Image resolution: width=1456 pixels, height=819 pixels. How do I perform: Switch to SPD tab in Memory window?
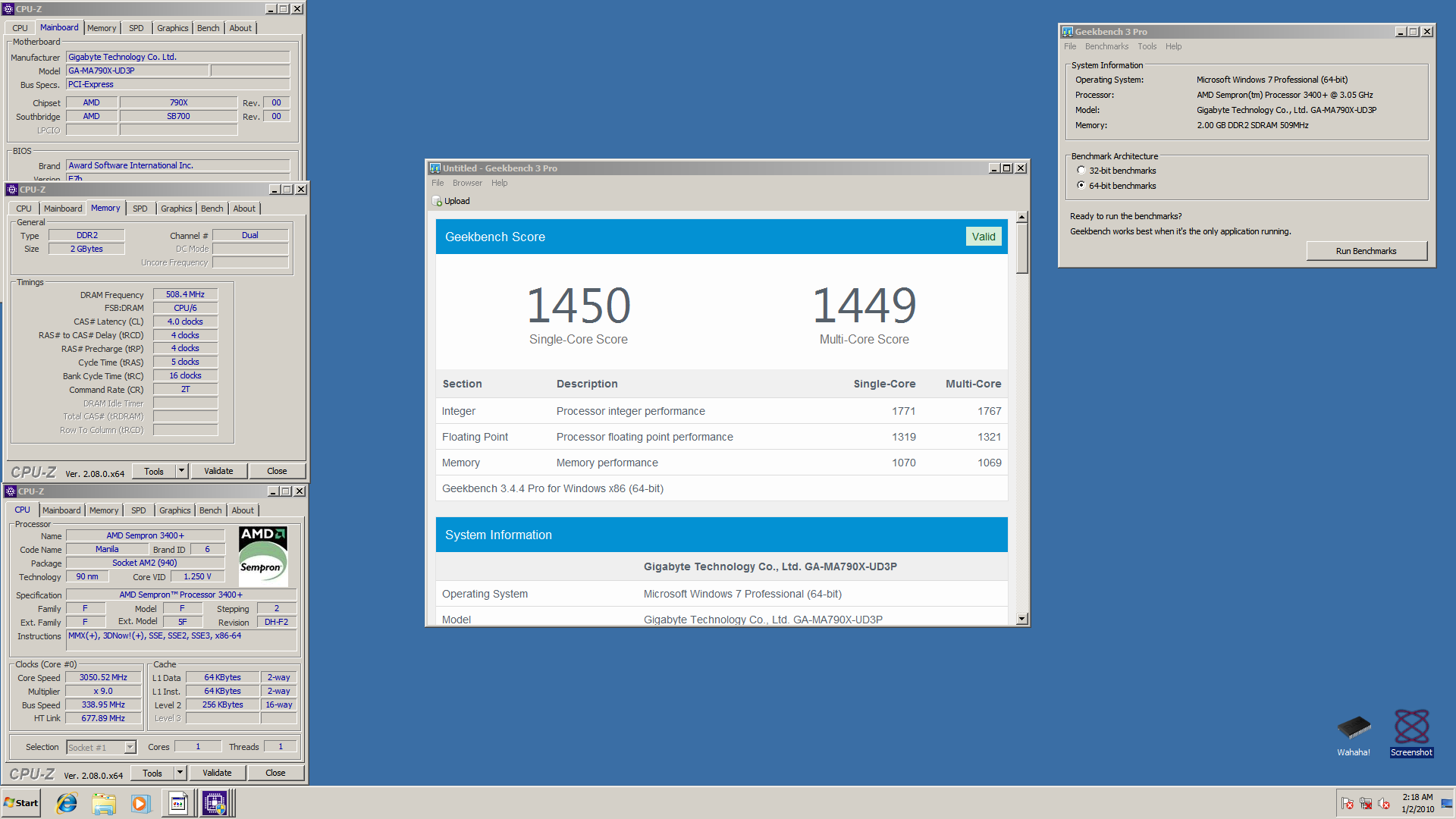coord(140,209)
